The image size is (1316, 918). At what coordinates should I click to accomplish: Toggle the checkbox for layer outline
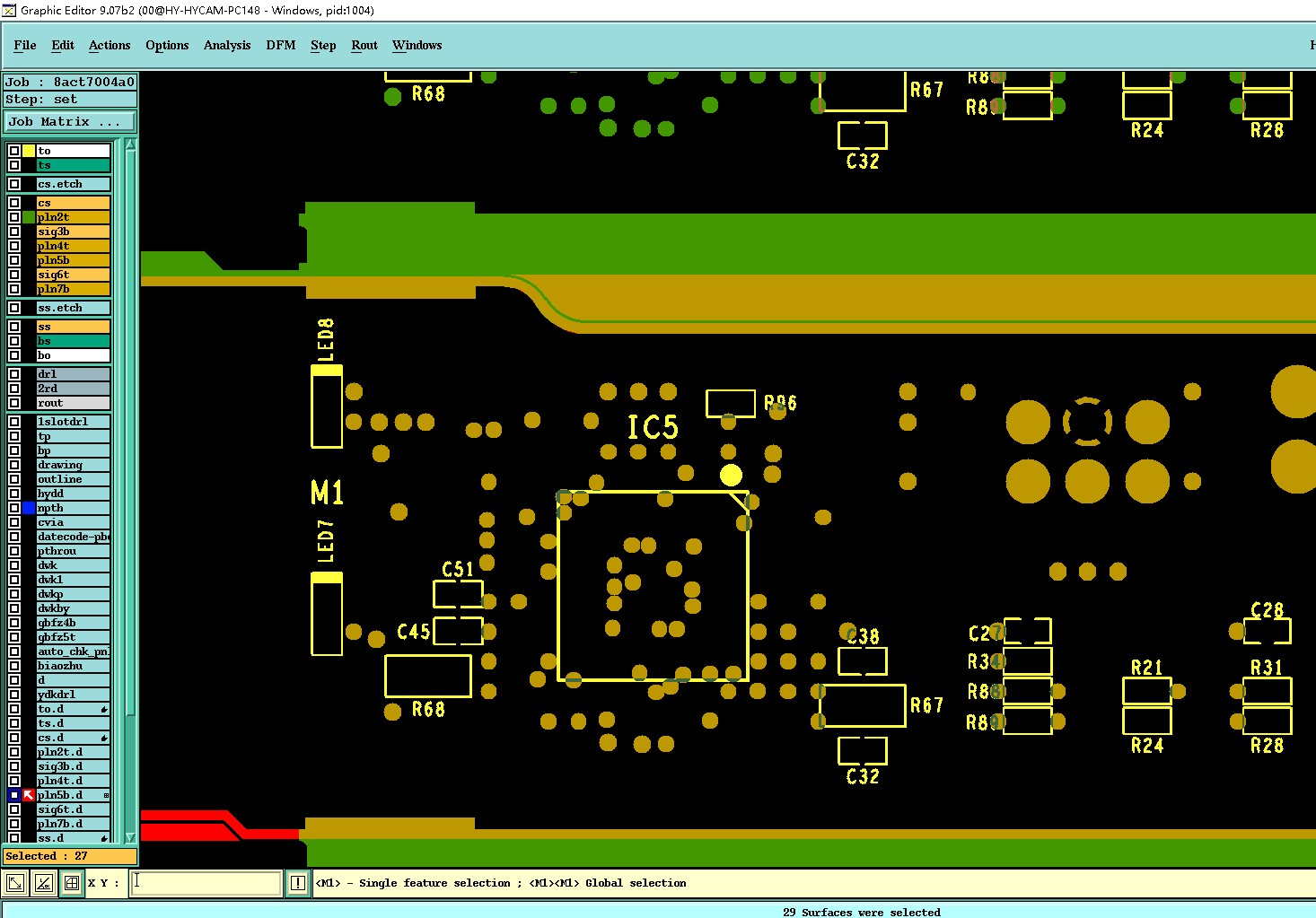[x=14, y=479]
